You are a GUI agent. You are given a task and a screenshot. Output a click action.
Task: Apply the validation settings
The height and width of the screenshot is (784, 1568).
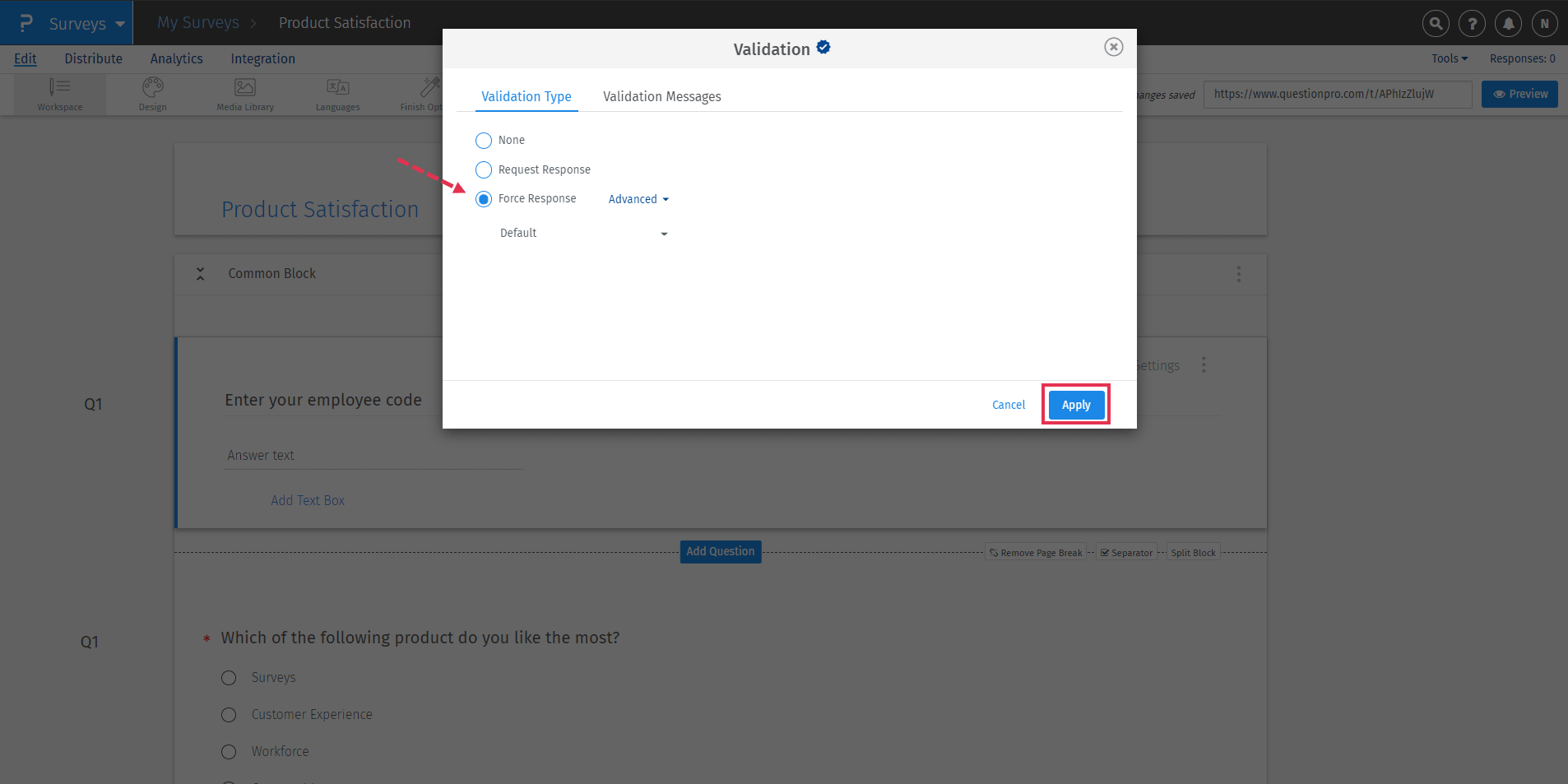(1075, 404)
